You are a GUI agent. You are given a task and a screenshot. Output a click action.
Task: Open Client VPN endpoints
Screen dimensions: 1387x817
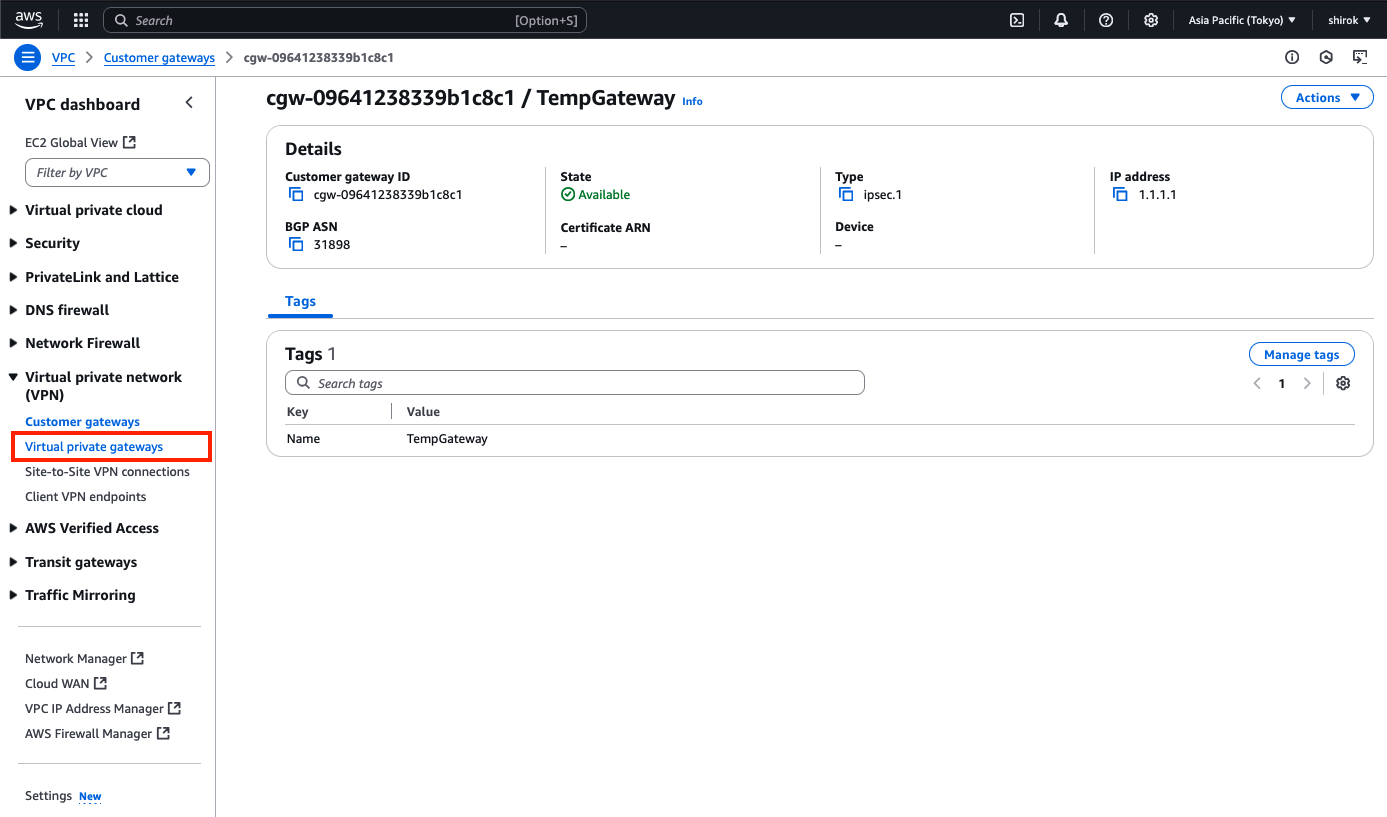click(85, 497)
